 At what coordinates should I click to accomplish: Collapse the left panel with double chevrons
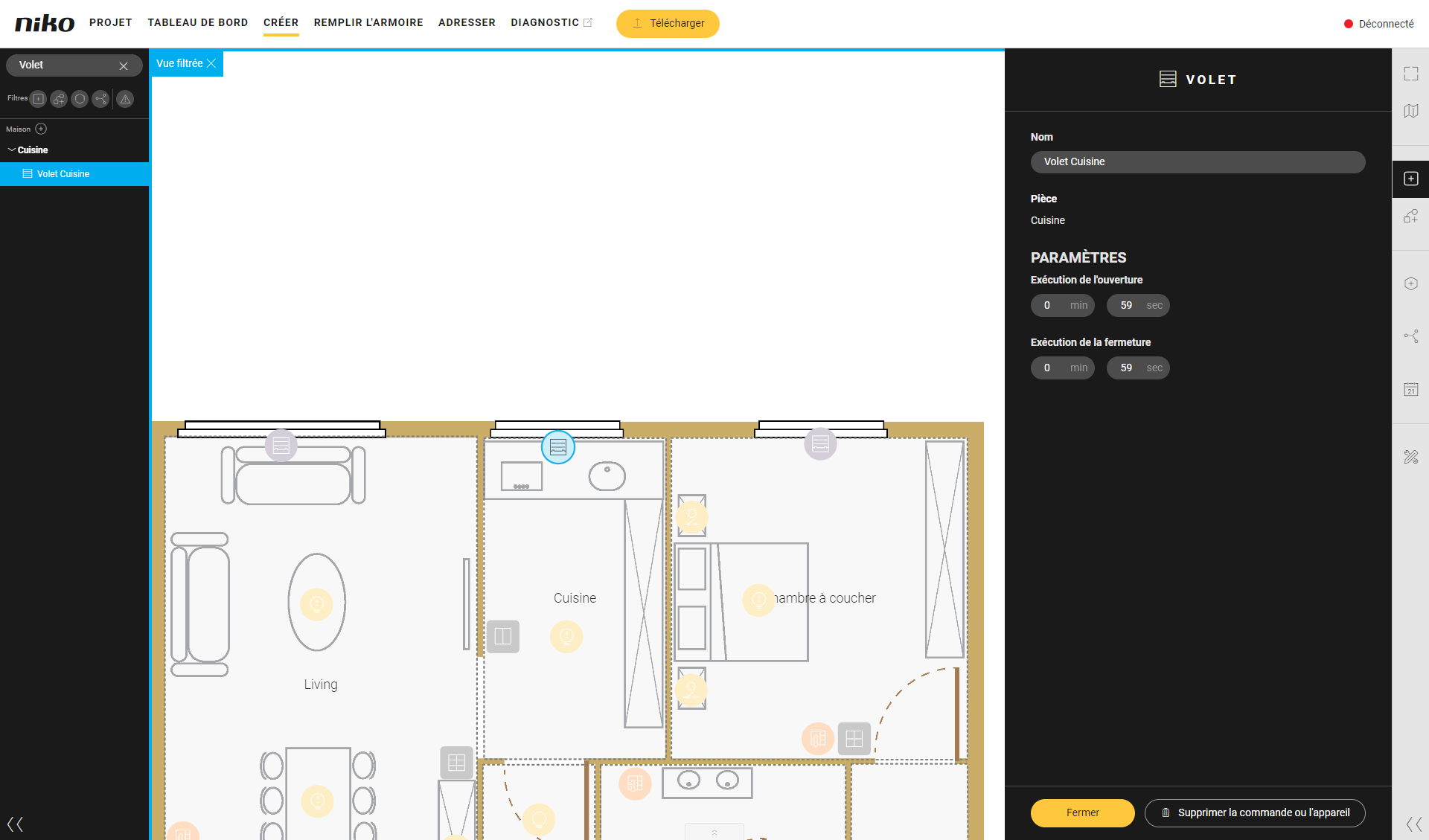pyautogui.click(x=15, y=824)
